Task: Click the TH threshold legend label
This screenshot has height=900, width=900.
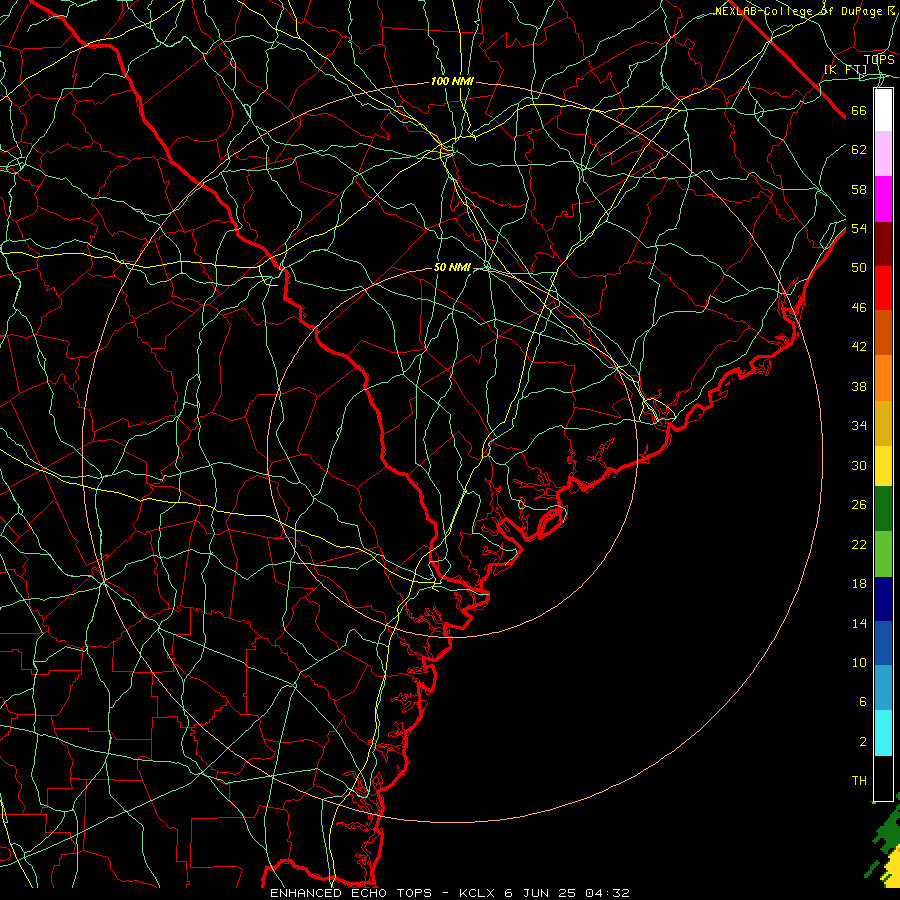Action: pos(859,781)
